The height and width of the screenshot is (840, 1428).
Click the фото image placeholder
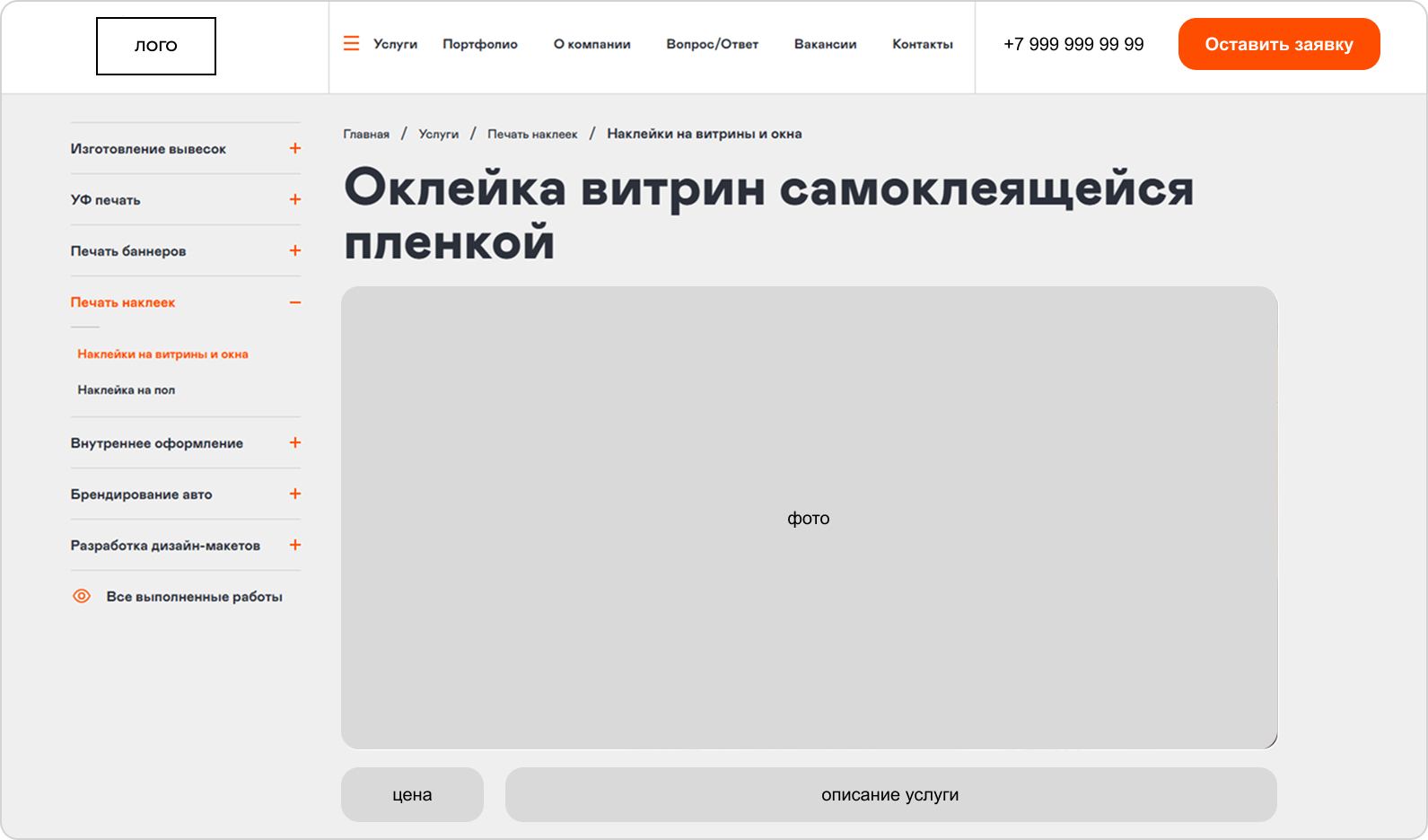809,518
